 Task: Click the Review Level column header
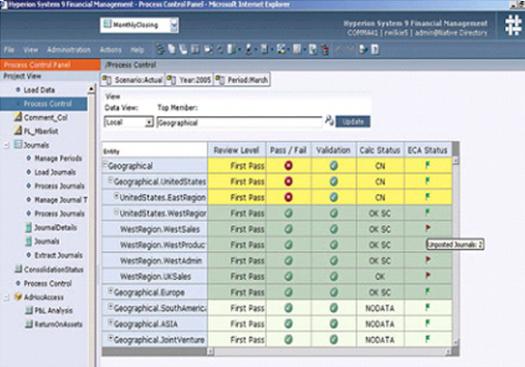point(236,150)
